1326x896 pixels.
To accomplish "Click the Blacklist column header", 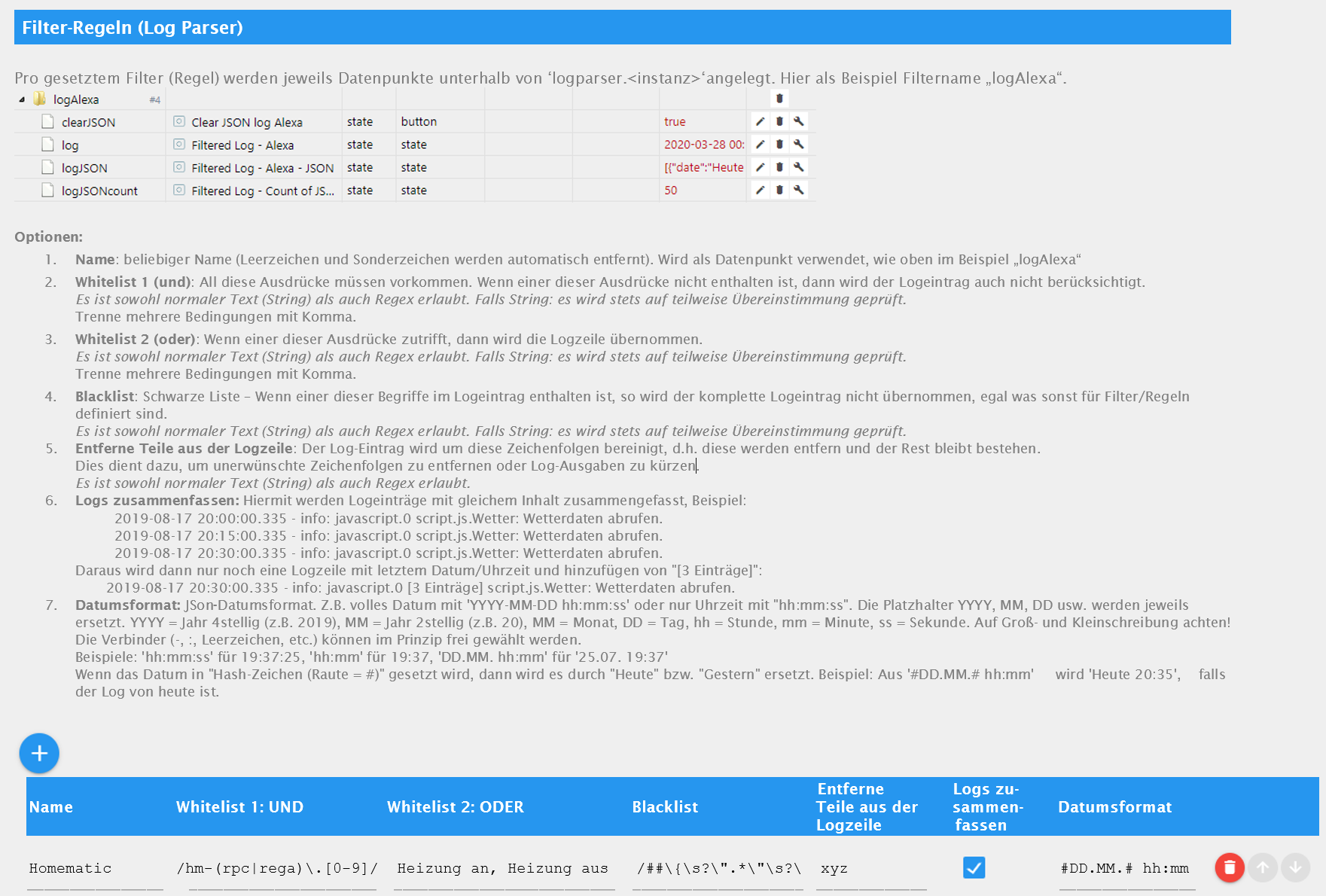I will pos(665,807).
